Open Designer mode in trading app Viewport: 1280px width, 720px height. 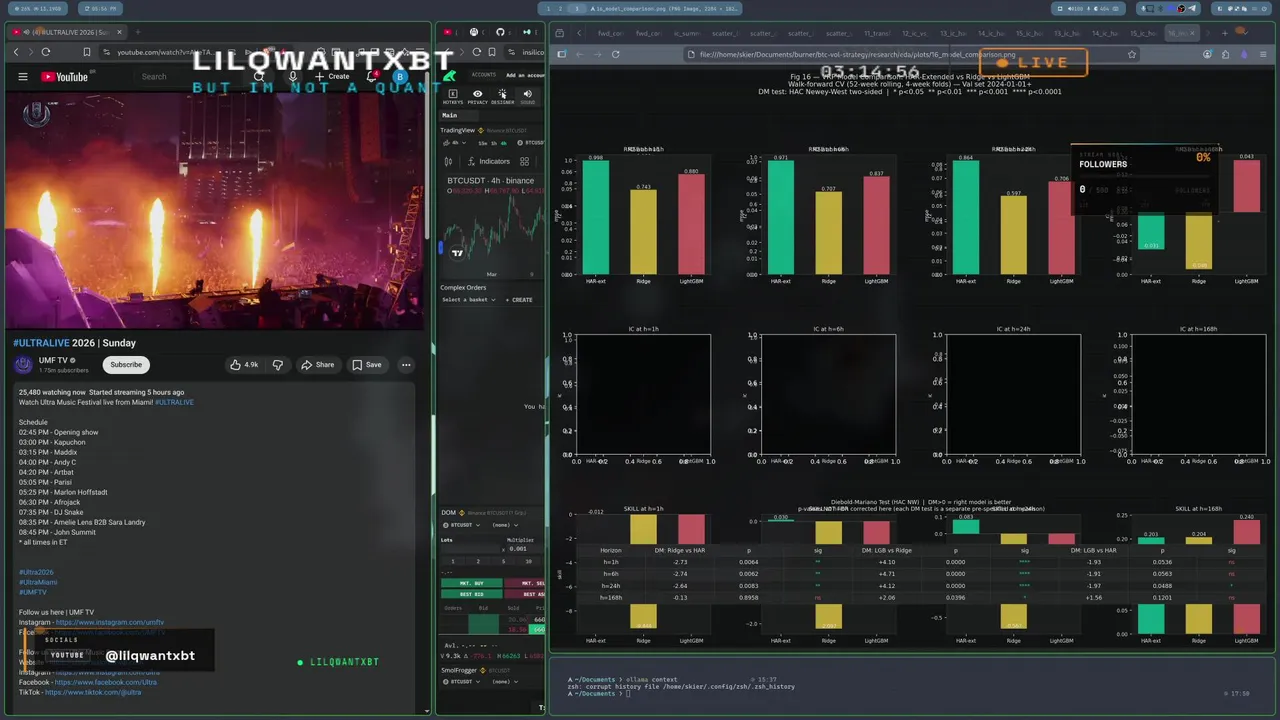coord(502,97)
